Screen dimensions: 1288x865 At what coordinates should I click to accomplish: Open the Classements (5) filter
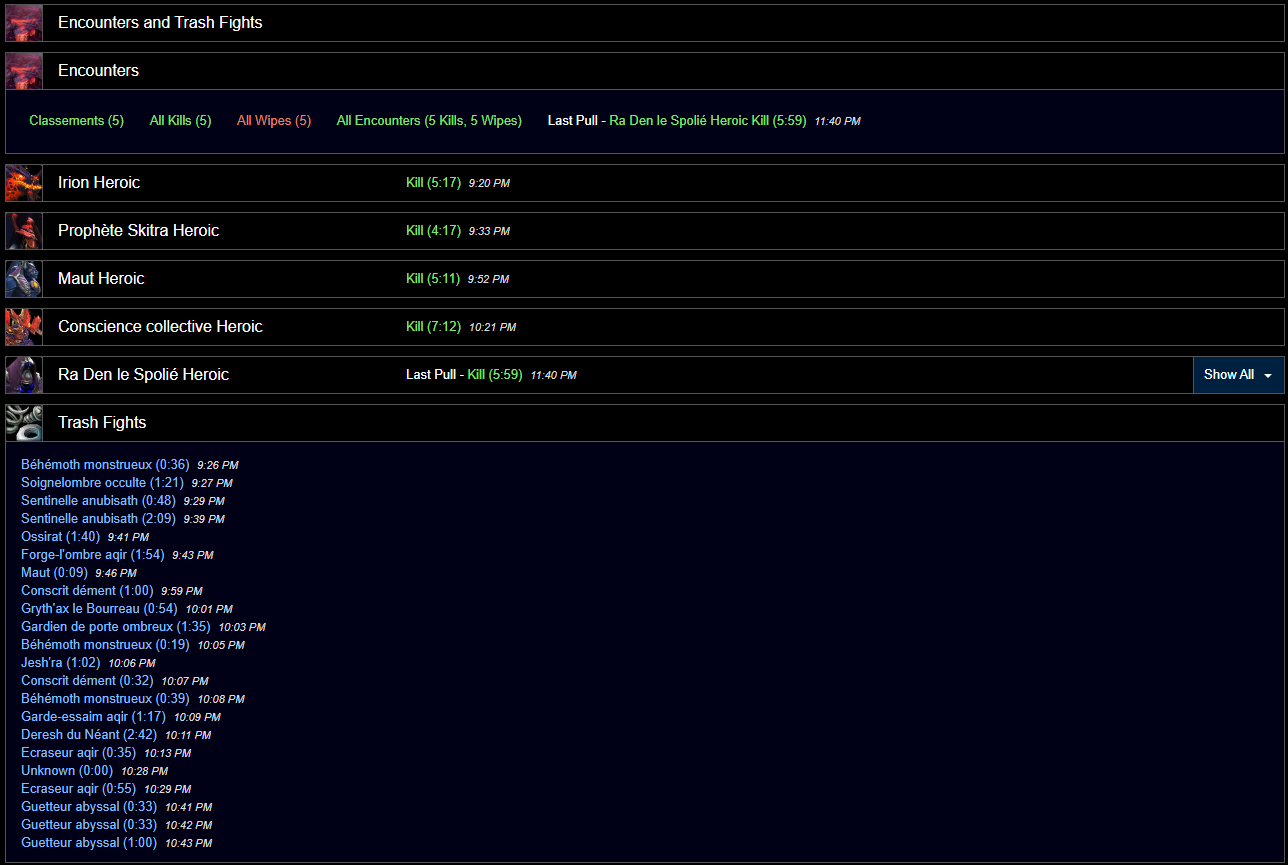[x=76, y=121]
